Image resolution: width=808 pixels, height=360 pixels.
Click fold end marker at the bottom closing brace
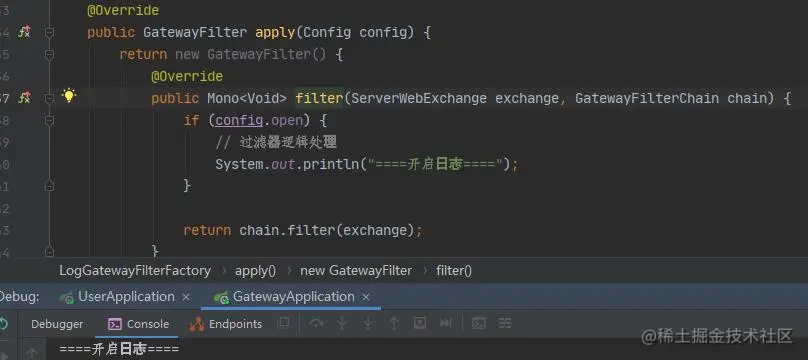click(x=49, y=251)
